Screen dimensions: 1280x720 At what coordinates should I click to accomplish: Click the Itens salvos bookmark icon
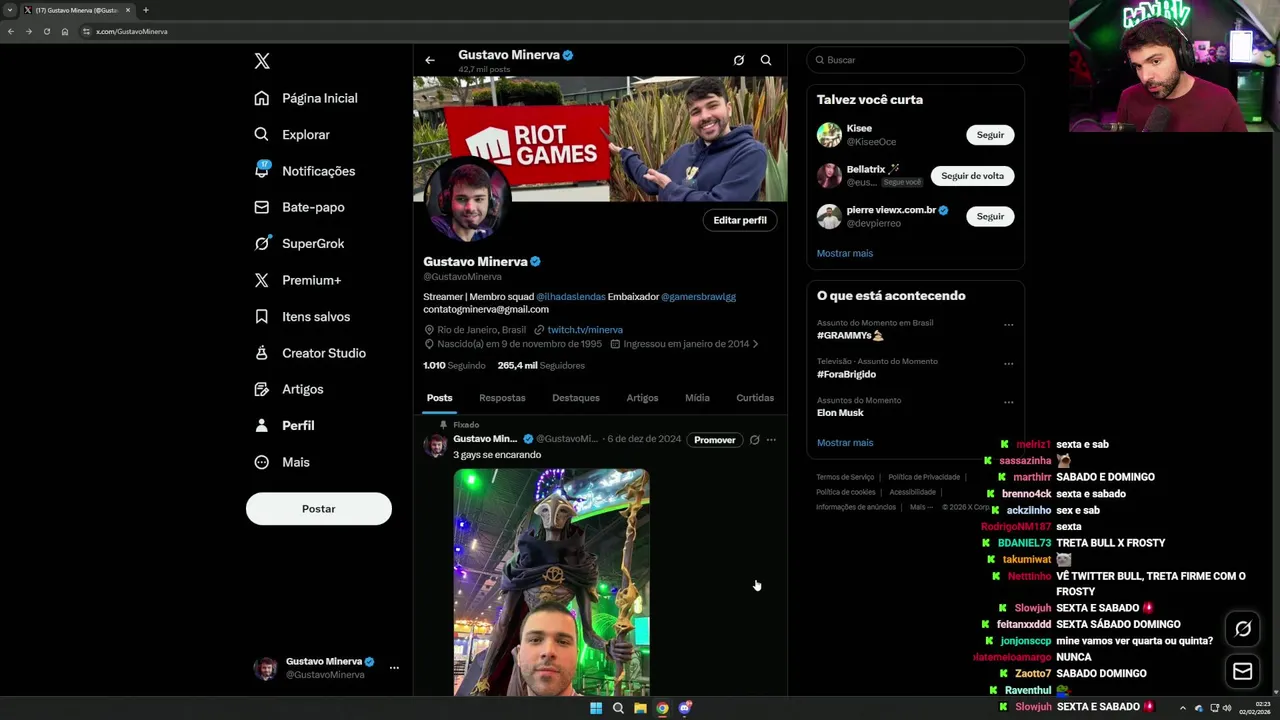261,316
